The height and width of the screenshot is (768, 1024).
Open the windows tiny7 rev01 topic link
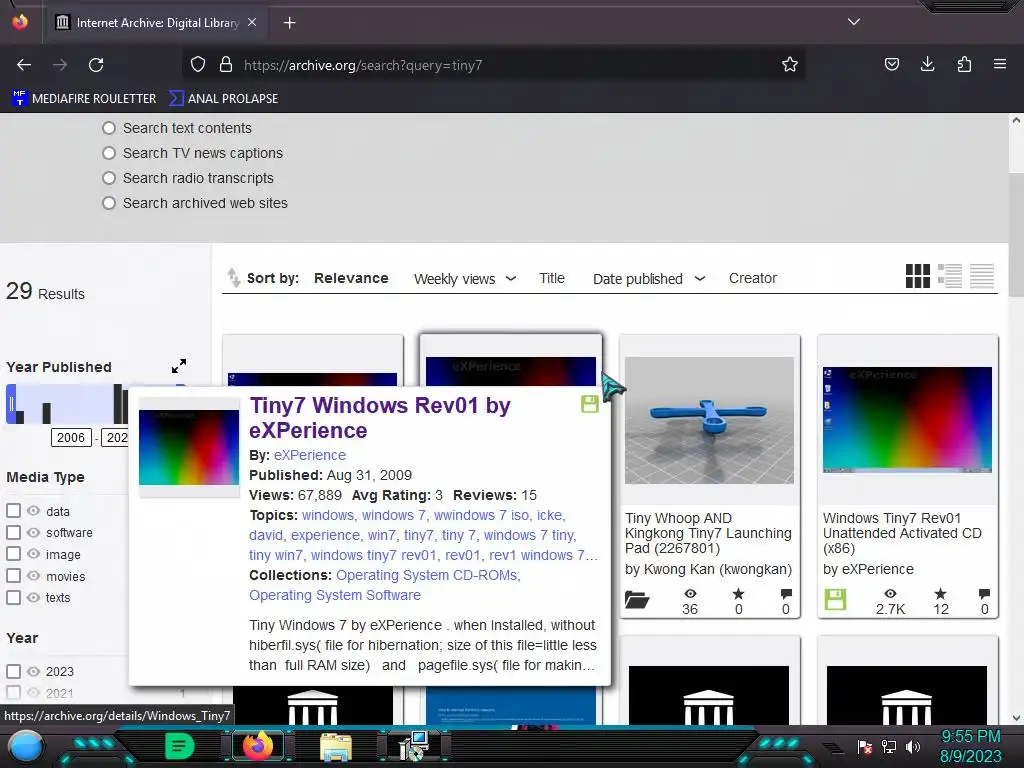374,555
